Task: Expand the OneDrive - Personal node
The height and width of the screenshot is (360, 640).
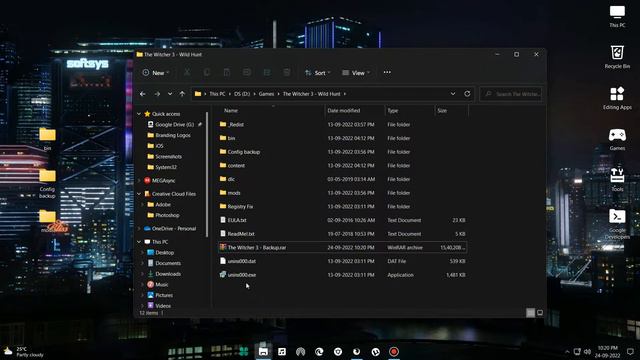Action: click(x=139, y=229)
